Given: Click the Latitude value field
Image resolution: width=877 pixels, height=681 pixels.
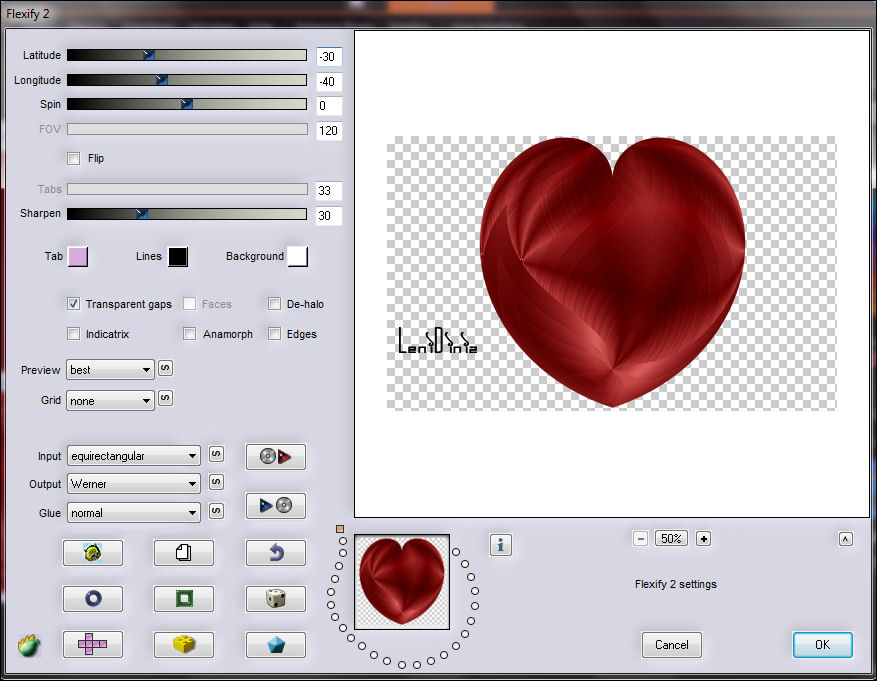Looking at the screenshot, I should pyautogui.click(x=328, y=56).
